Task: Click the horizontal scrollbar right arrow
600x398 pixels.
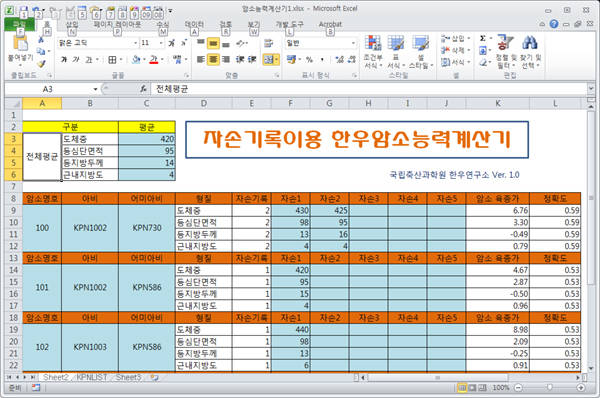Action: [x=578, y=377]
